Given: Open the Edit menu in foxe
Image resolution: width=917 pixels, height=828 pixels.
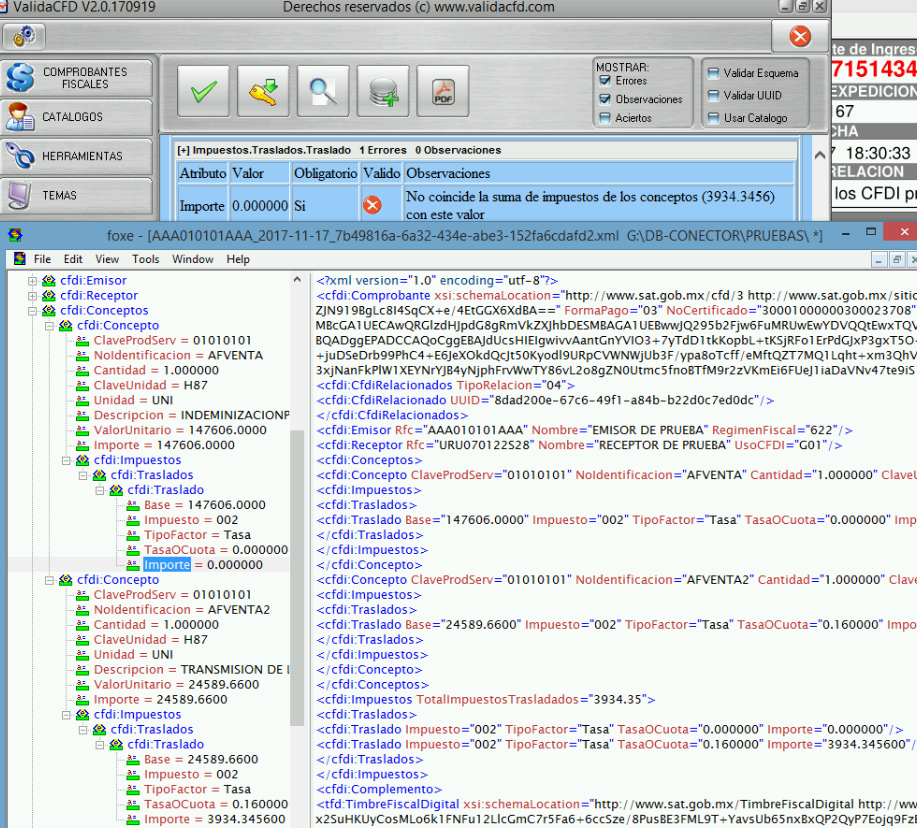Looking at the screenshot, I should pos(73,259).
